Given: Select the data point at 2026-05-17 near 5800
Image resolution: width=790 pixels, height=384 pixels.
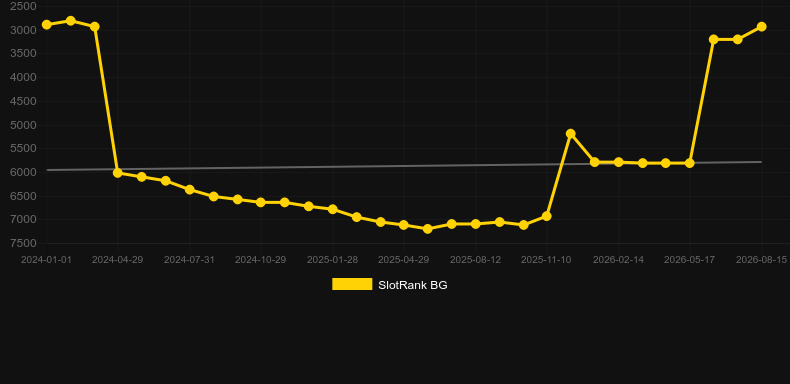Looking at the screenshot, I should pos(690,163).
